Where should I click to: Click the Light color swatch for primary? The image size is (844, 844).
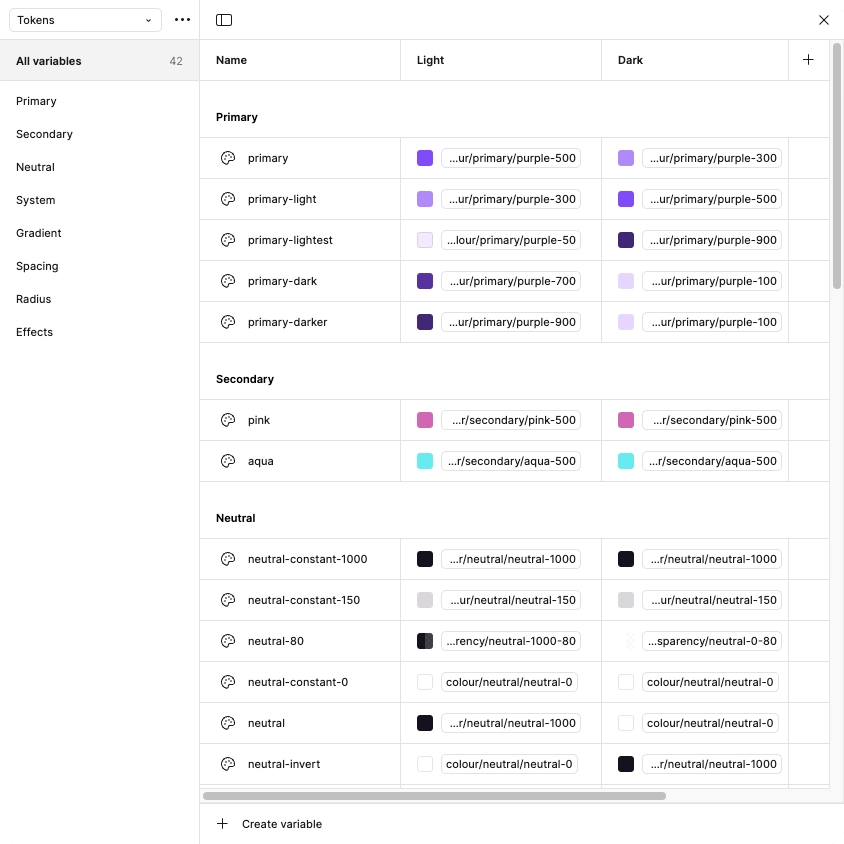(425, 158)
